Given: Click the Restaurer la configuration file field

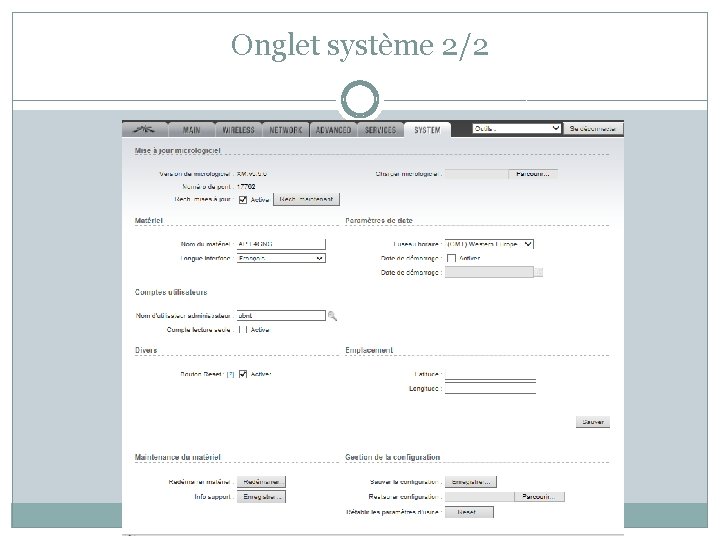Looking at the screenshot, I should (x=479, y=497).
